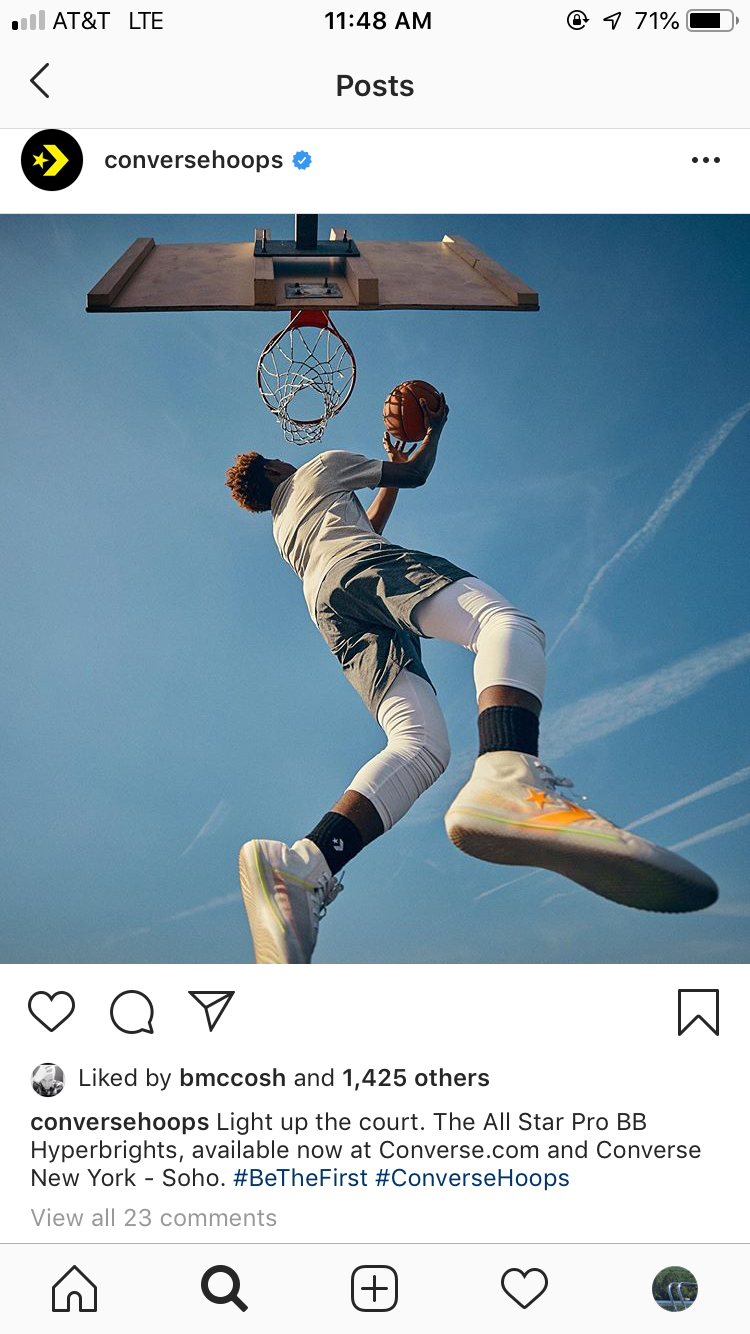Open comments via the speech bubble icon
Viewport: 750px width, 1334px height.
132,1011
